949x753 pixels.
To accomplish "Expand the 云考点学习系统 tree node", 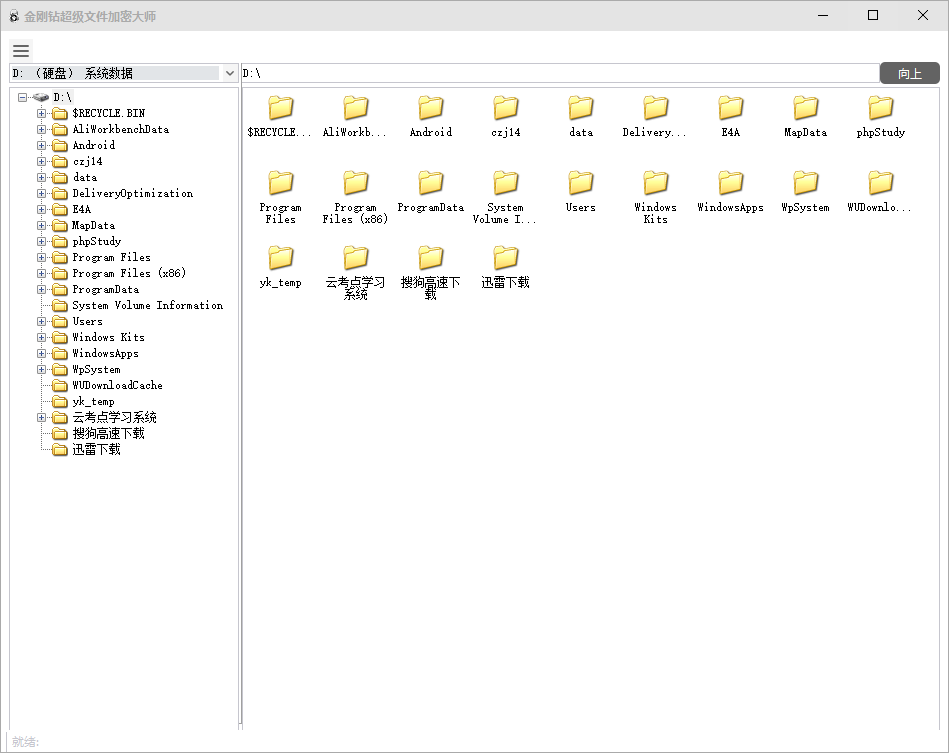I will pyautogui.click(x=42, y=417).
